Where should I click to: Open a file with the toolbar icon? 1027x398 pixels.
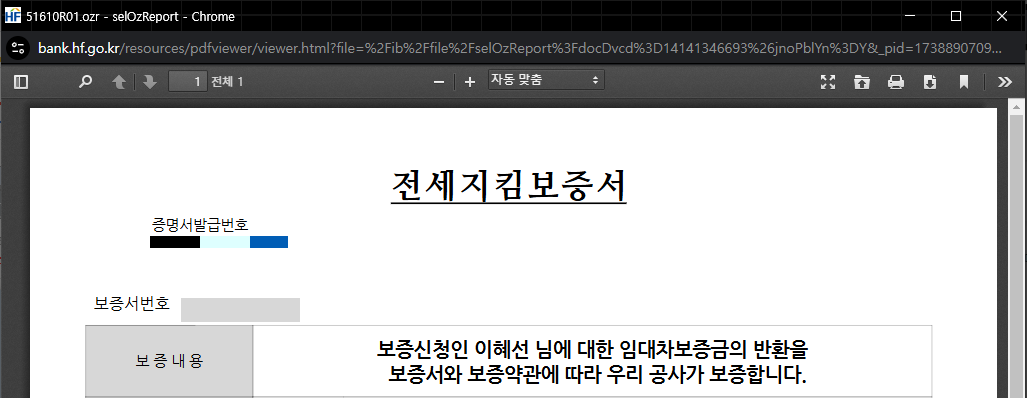coord(862,82)
